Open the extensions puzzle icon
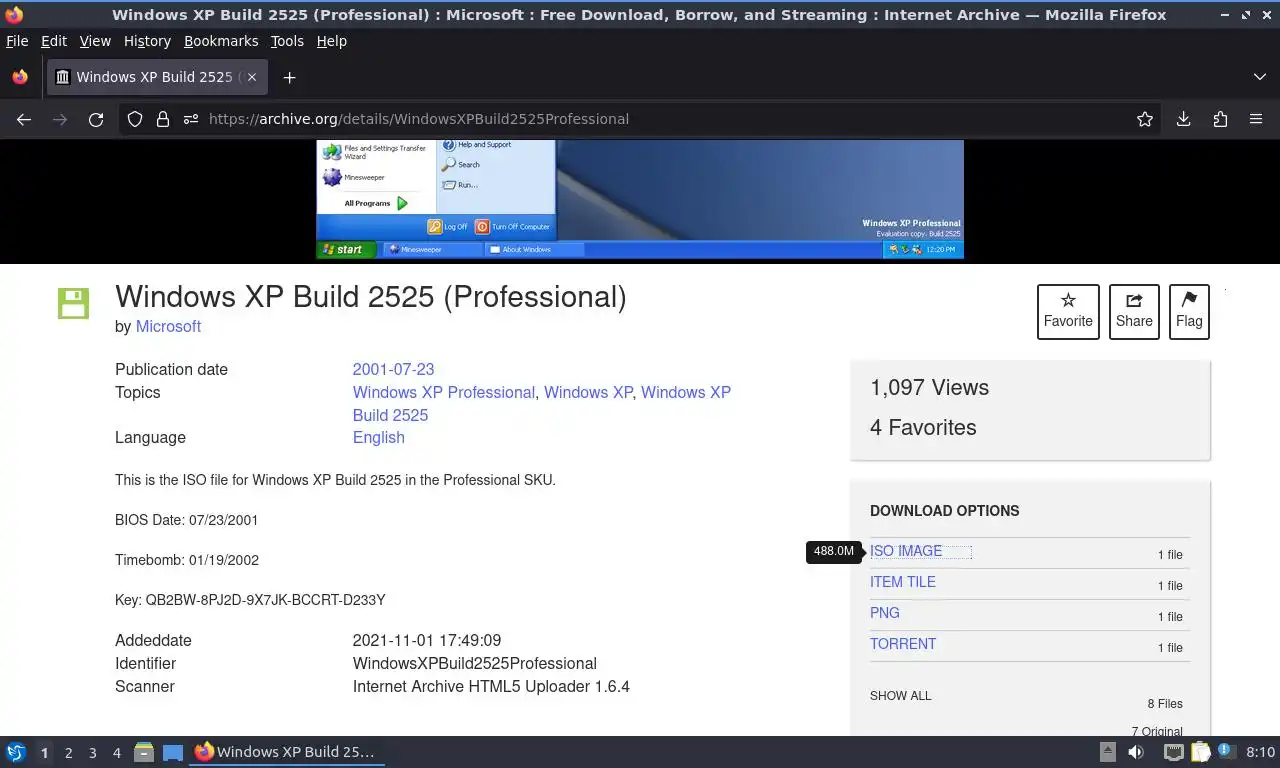 (x=1220, y=119)
